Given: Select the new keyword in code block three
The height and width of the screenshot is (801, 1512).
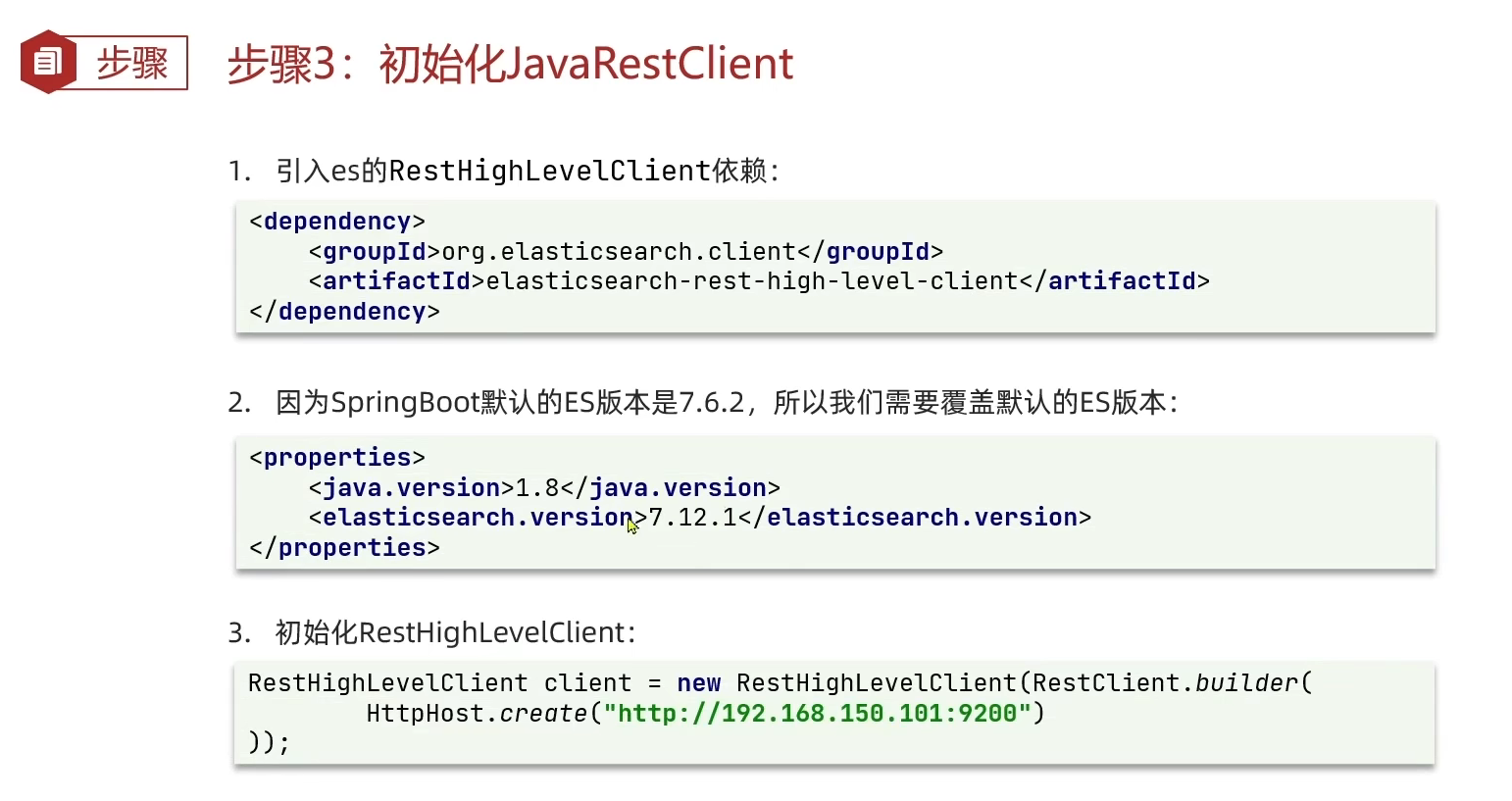Looking at the screenshot, I should pos(698,682).
